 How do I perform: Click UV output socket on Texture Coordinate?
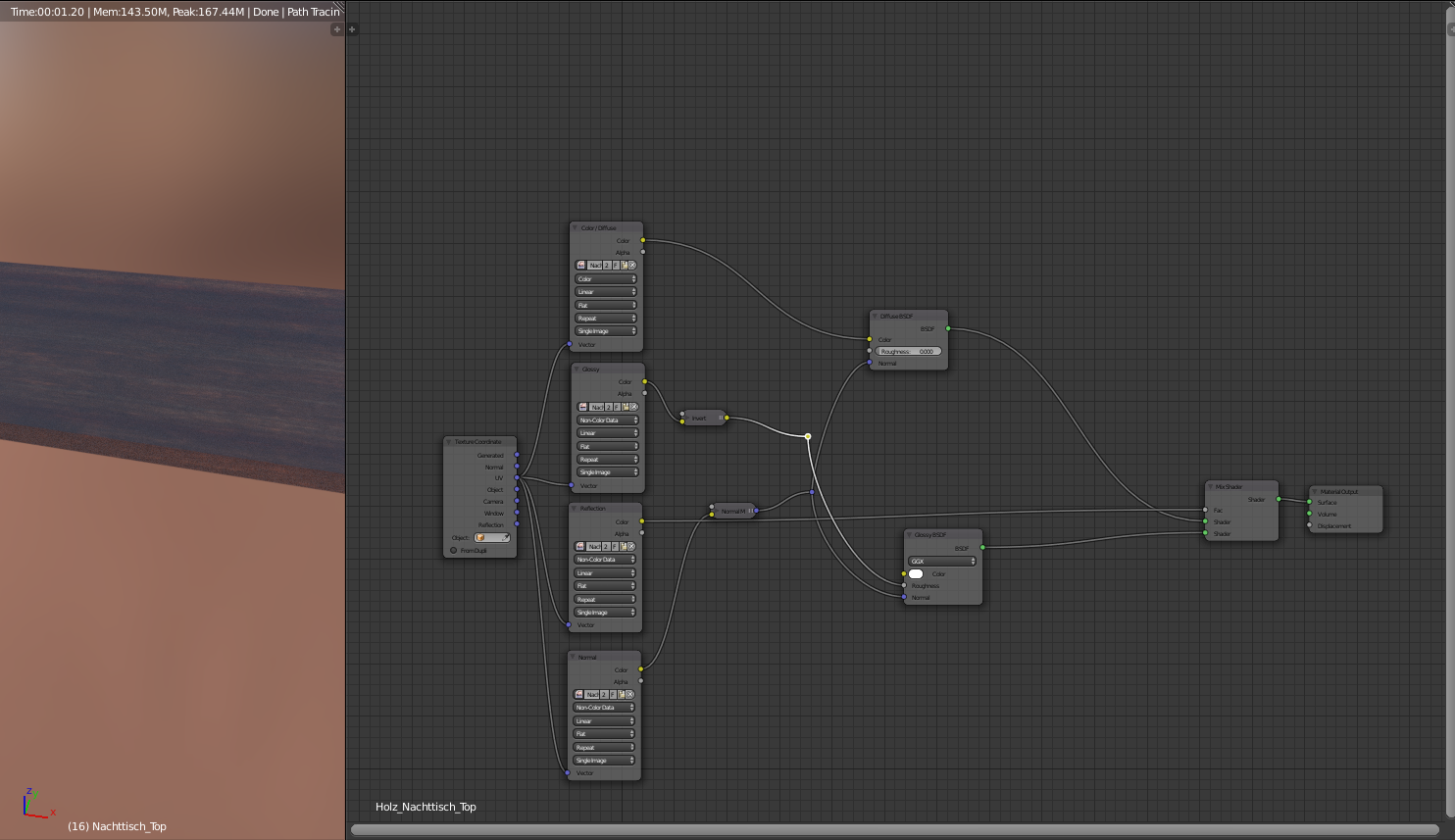[x=518, y=478]
